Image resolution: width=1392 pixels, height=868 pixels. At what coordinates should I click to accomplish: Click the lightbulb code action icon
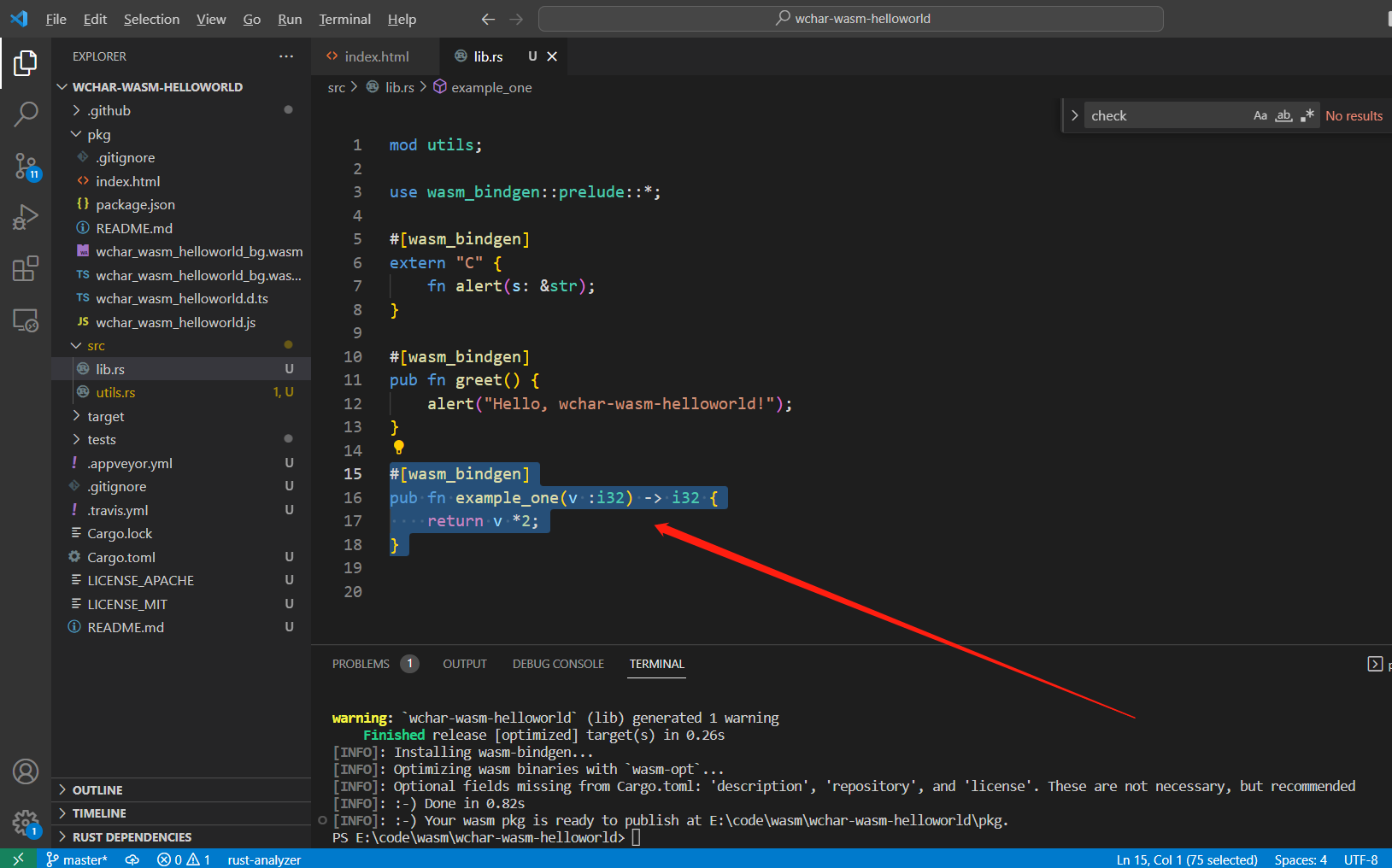click(x=398, y=447)
